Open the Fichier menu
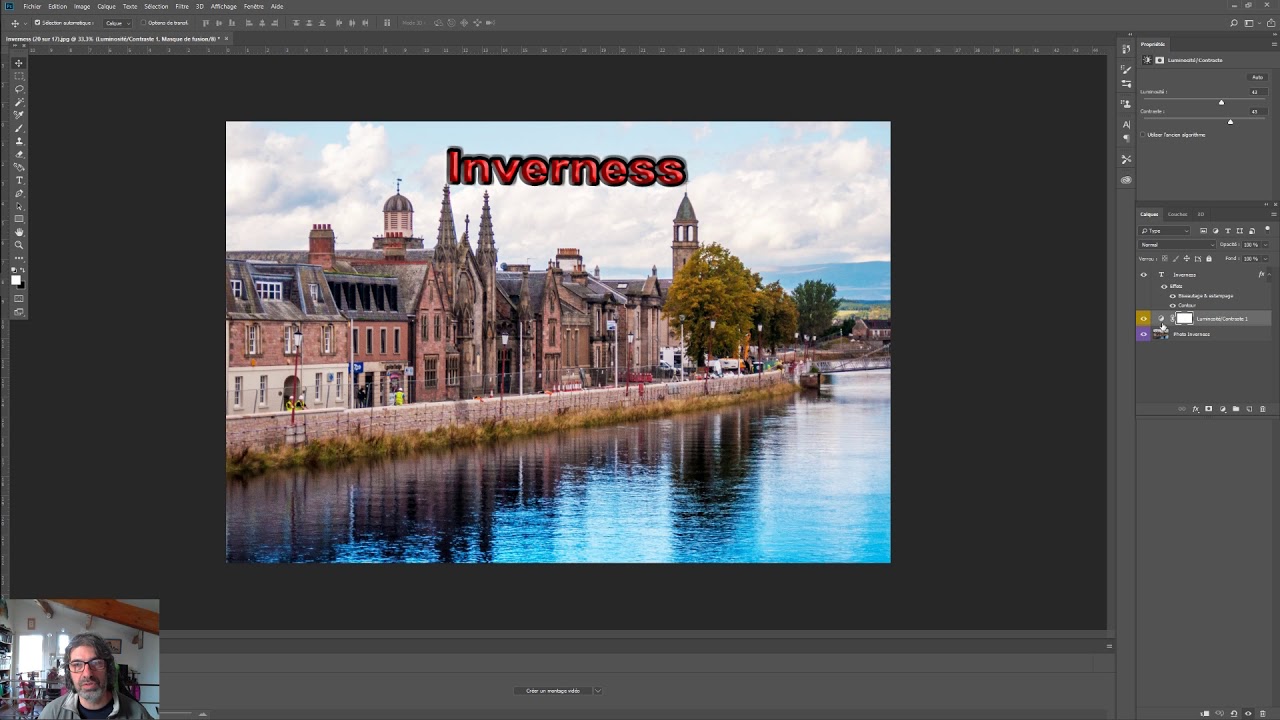1280x720 pixels. tap(32, 6)
